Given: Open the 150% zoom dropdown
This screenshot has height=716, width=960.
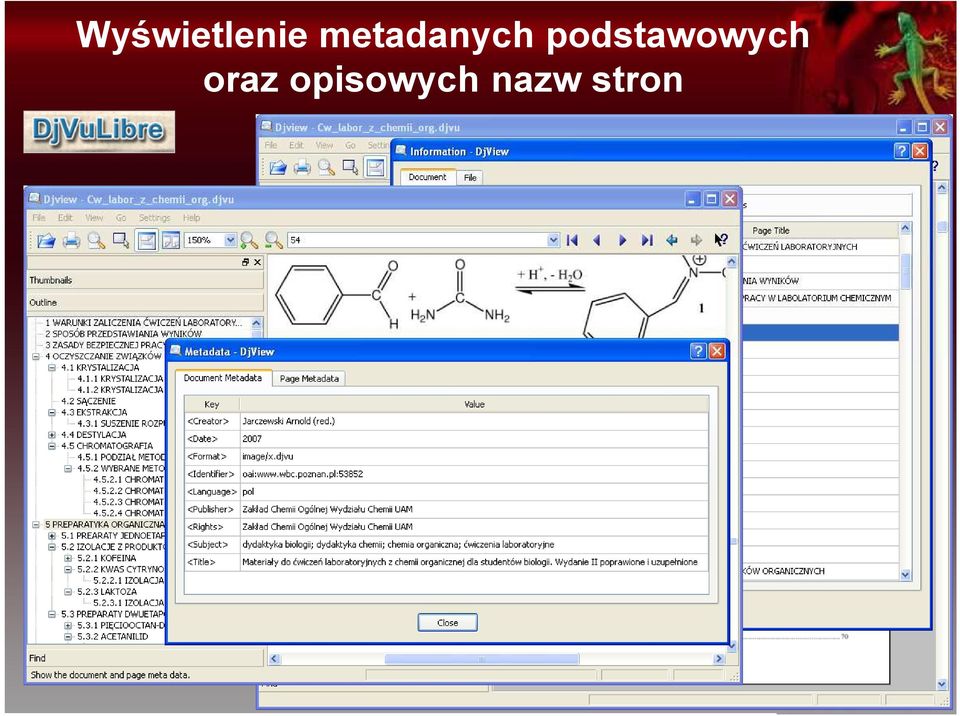Looking at the screenshot, I should (x=230, y=241).
